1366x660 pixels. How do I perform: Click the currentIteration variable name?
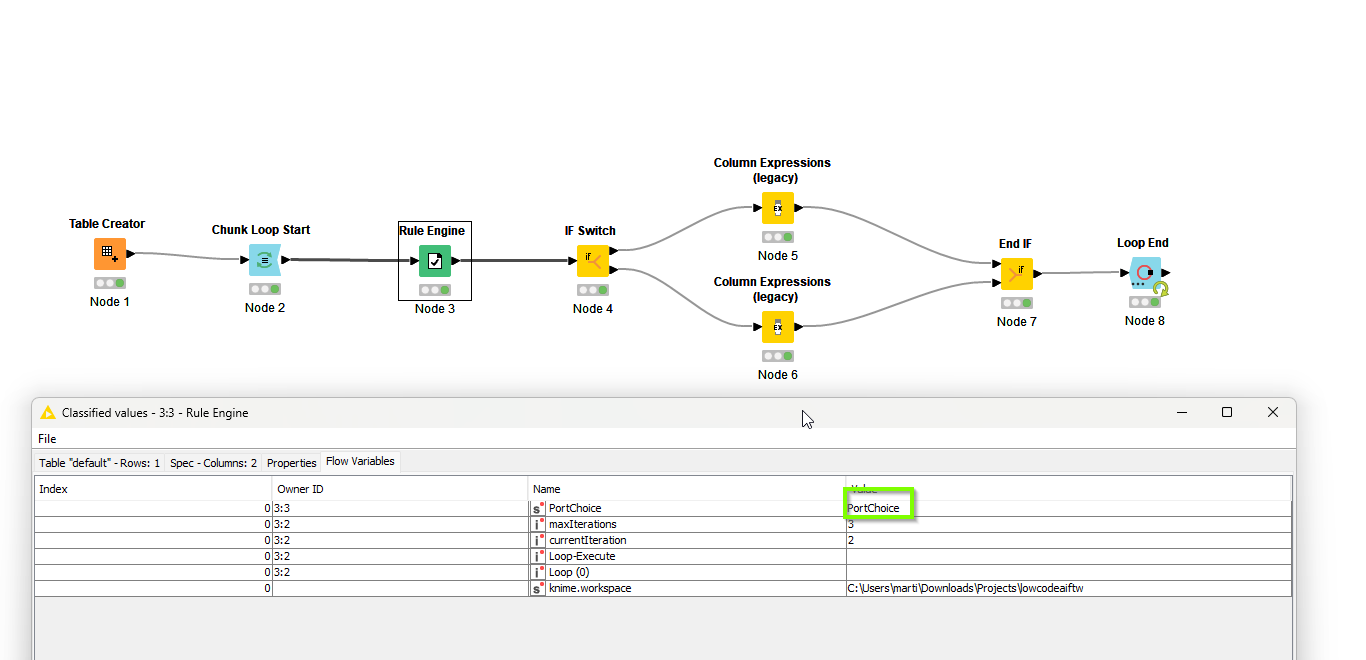tap(587, 540)
